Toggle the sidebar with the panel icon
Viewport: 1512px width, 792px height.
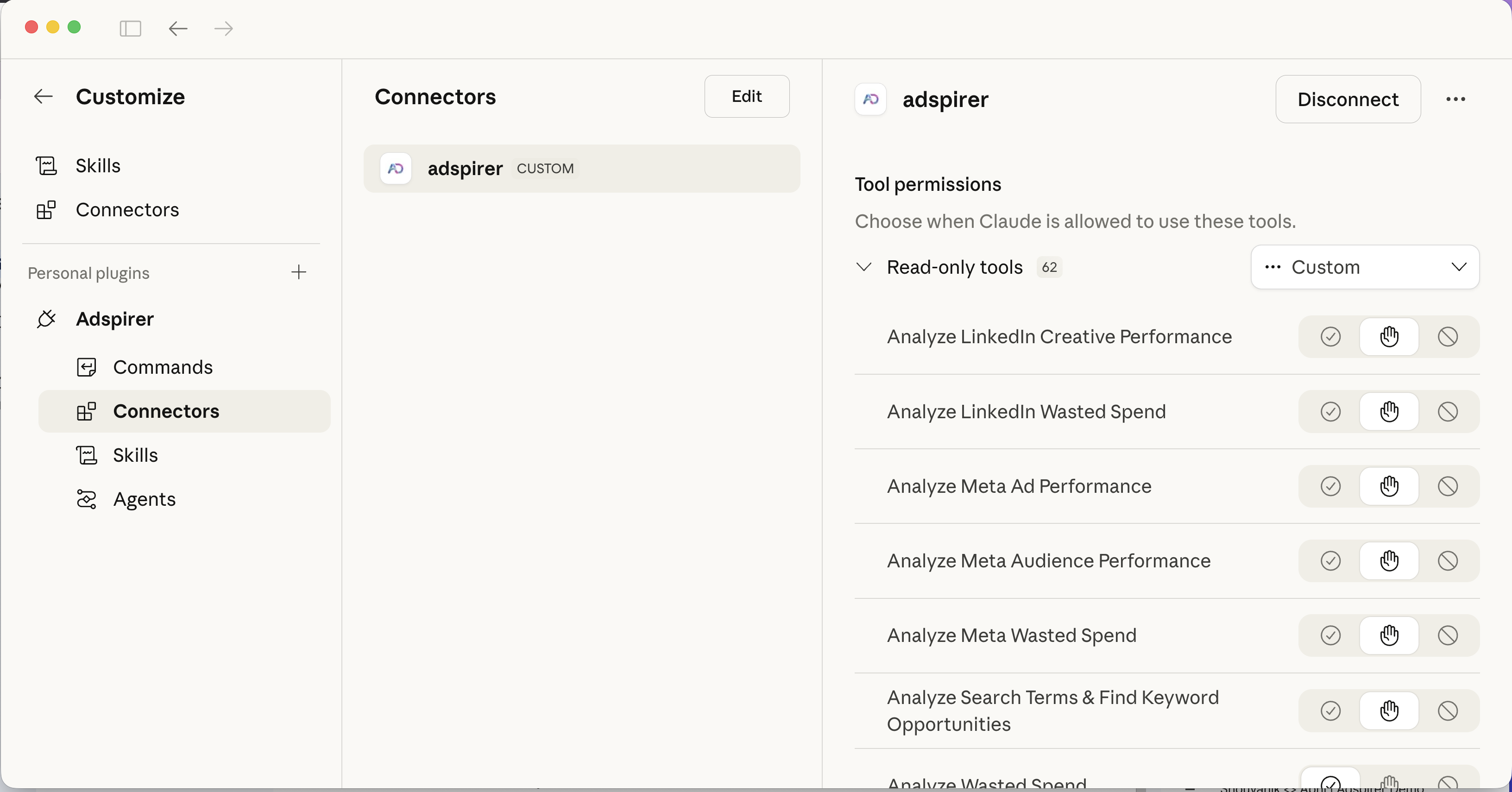pyautogui.click(x=130, y=29)
